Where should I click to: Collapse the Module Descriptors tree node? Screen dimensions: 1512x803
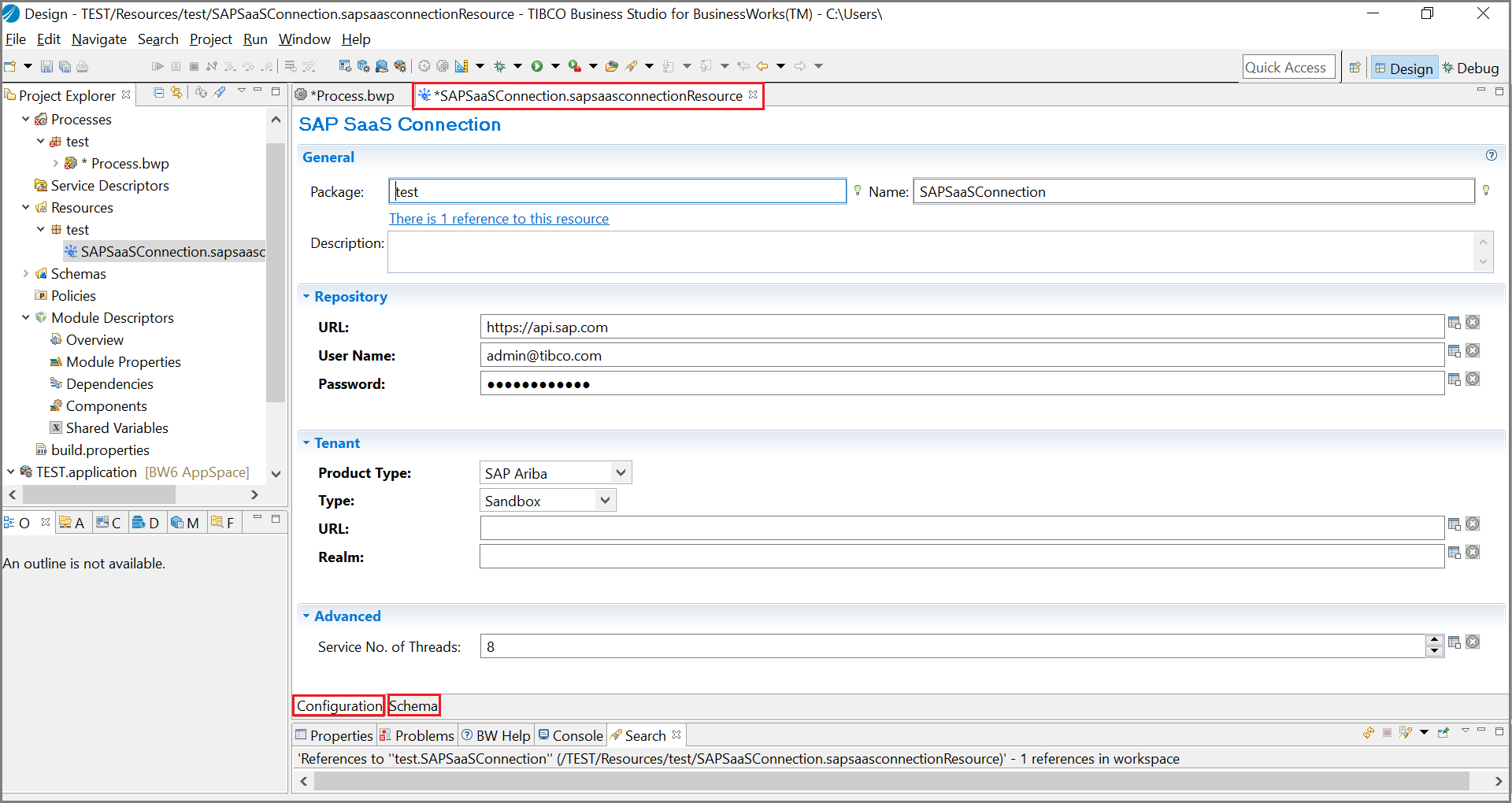tap(25, 318)
